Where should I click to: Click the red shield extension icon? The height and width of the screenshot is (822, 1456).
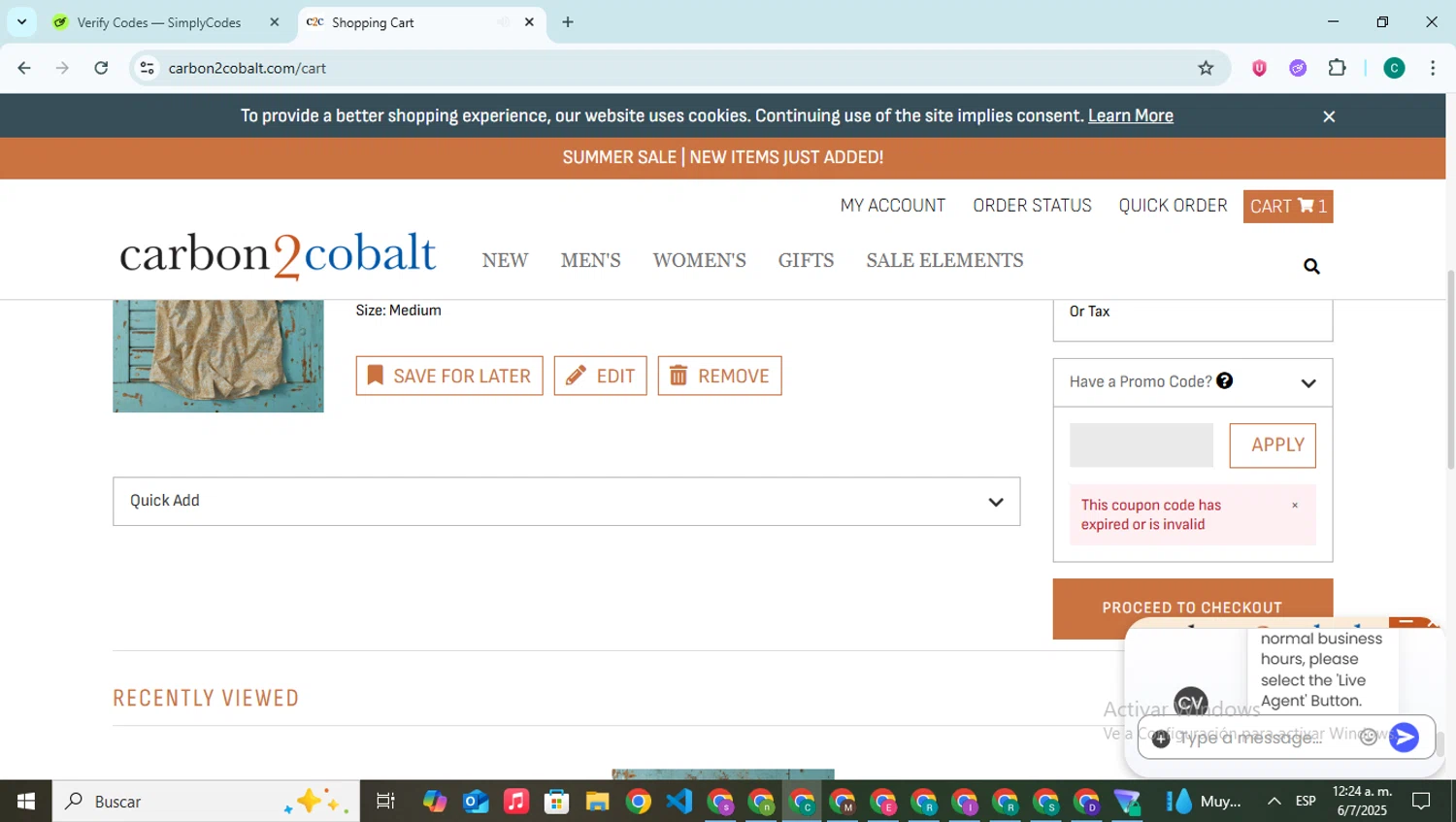coord(1259,68)
